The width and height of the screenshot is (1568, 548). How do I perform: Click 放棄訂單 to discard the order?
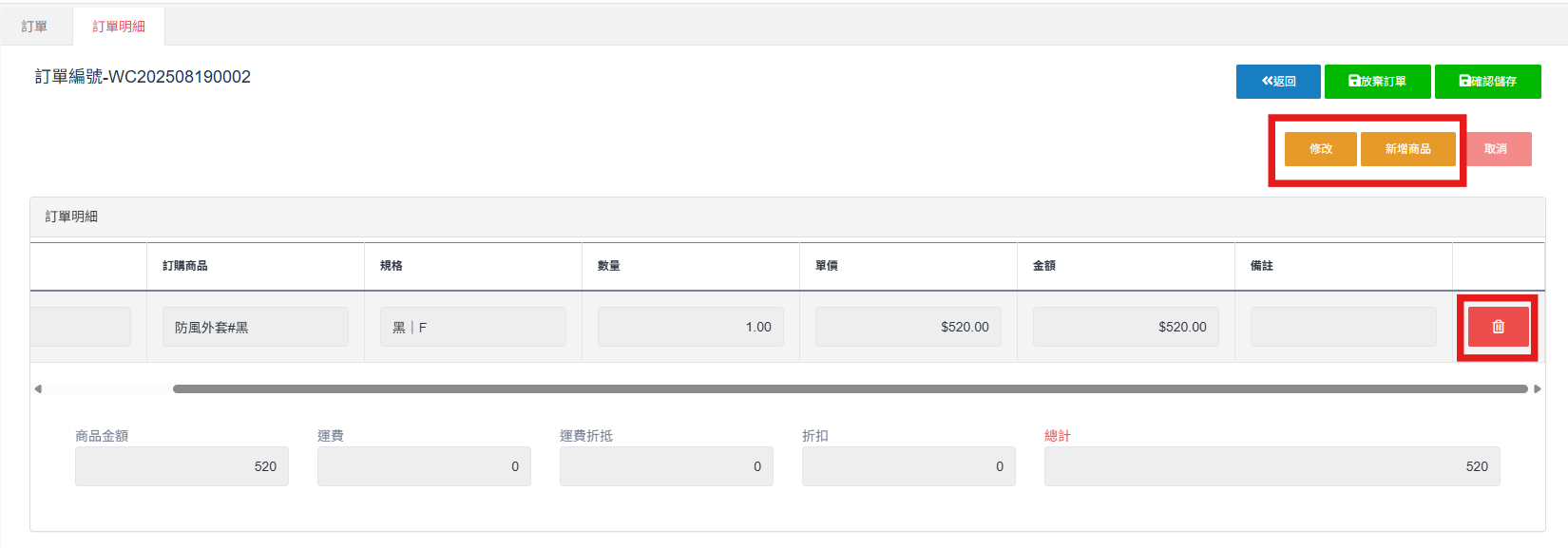coord(1377,82)
